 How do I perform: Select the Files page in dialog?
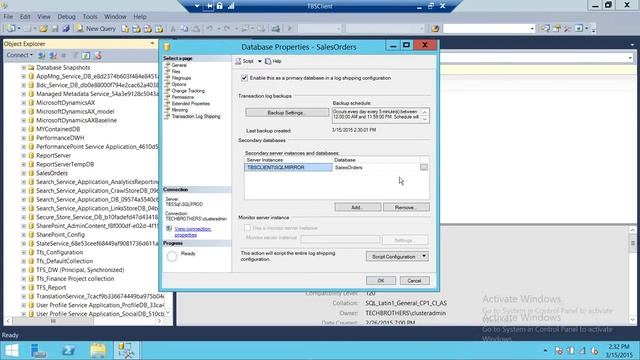[x=176, y=71]
